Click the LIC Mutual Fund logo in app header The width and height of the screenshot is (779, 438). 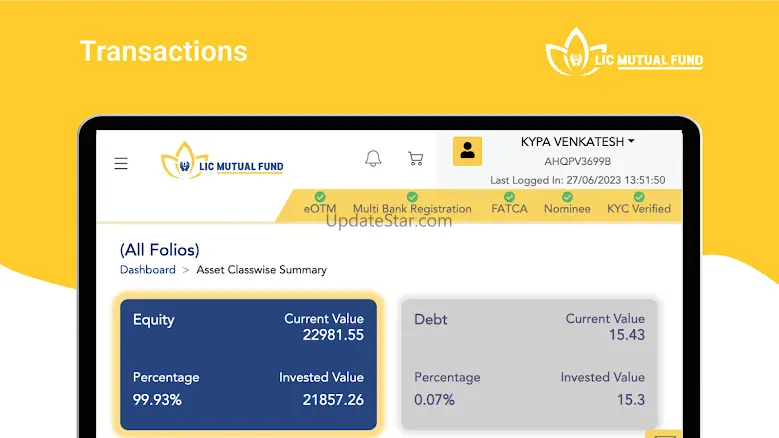pyautogui.click(x=222, y=160)
